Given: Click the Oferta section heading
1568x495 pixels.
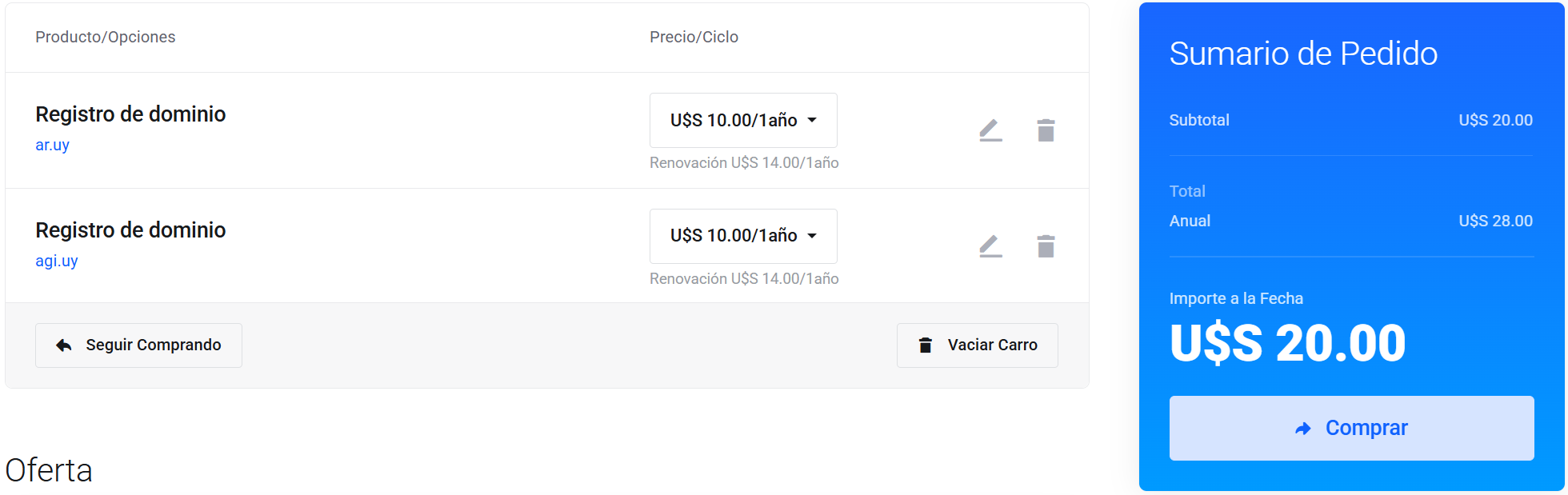Looking at the screenshot, I should pyautogui.click(x=49, y=470).
